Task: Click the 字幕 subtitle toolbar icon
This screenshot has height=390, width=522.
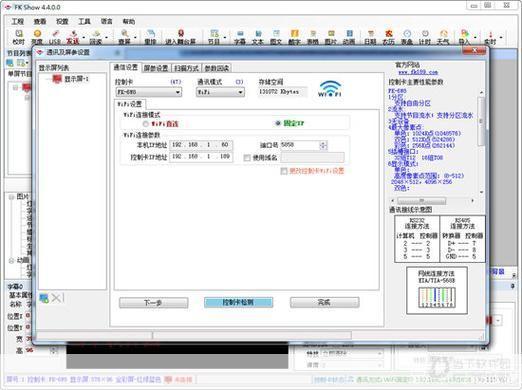Action: pyautogui.click(x=240, y=37)
